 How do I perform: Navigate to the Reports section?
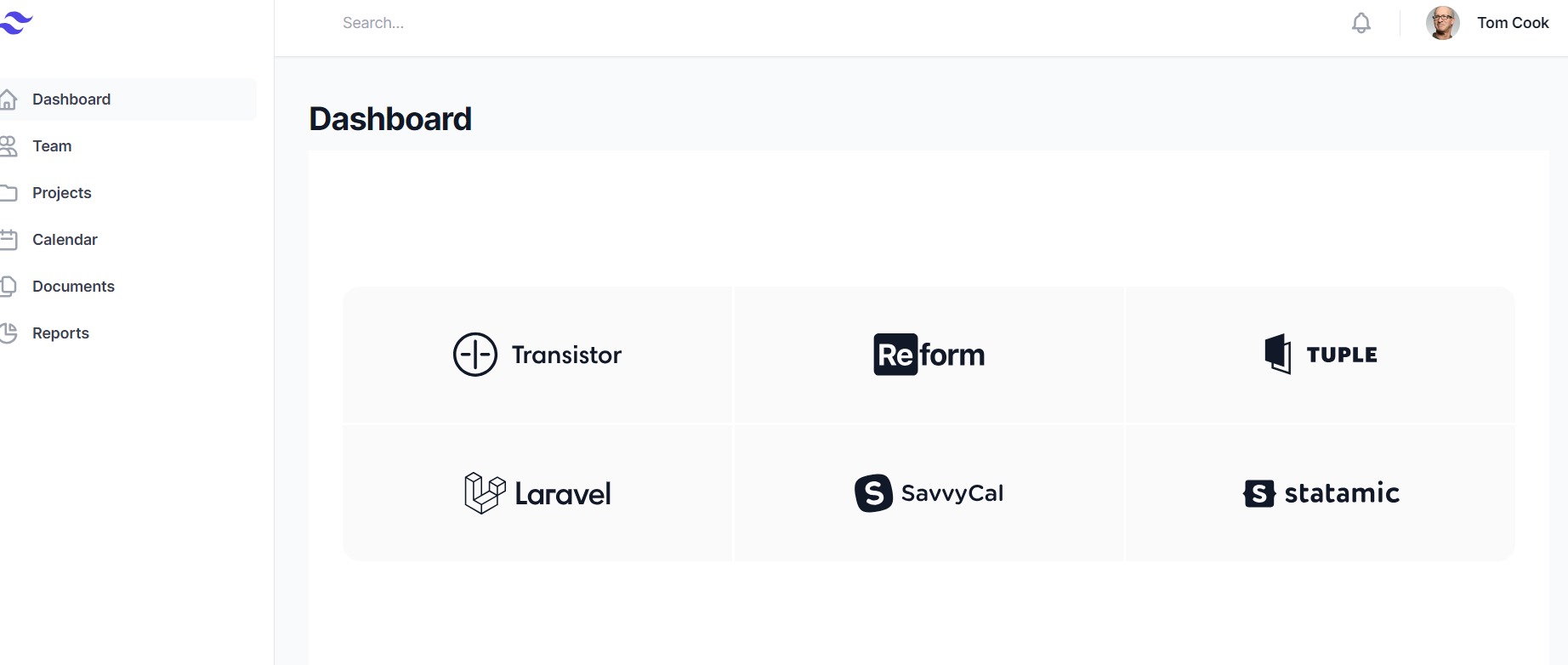tap(60, 332)
